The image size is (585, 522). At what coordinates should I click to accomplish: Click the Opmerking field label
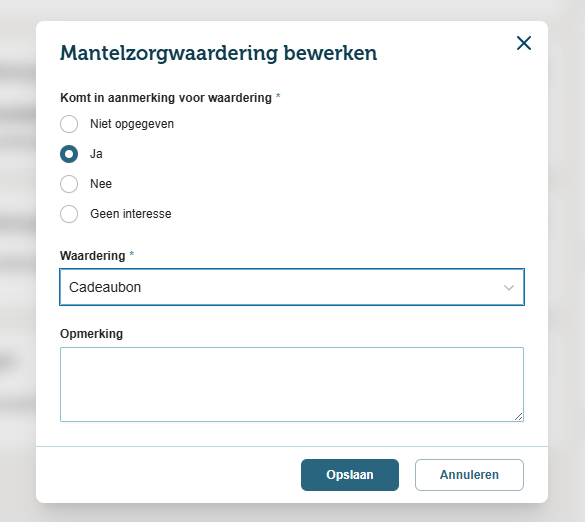pos(91,334)
